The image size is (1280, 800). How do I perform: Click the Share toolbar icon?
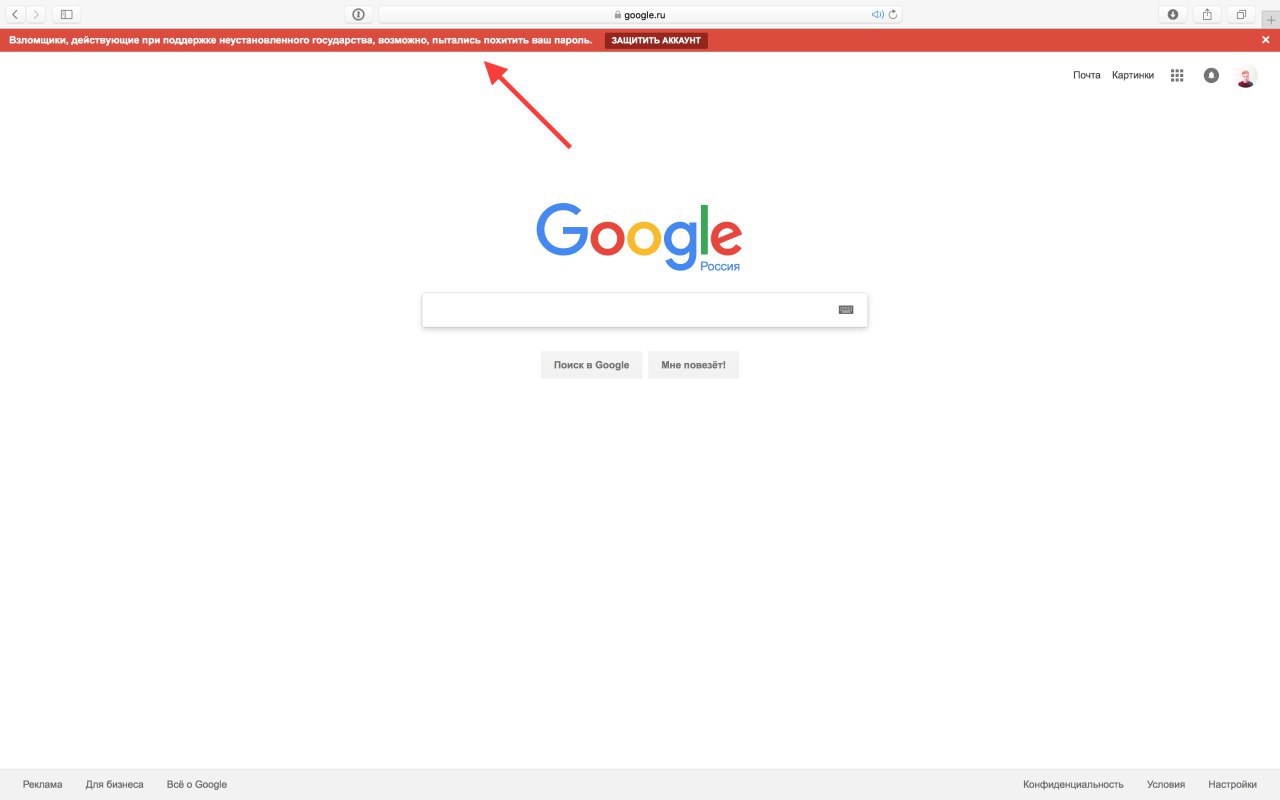[x=1207, y=14]
